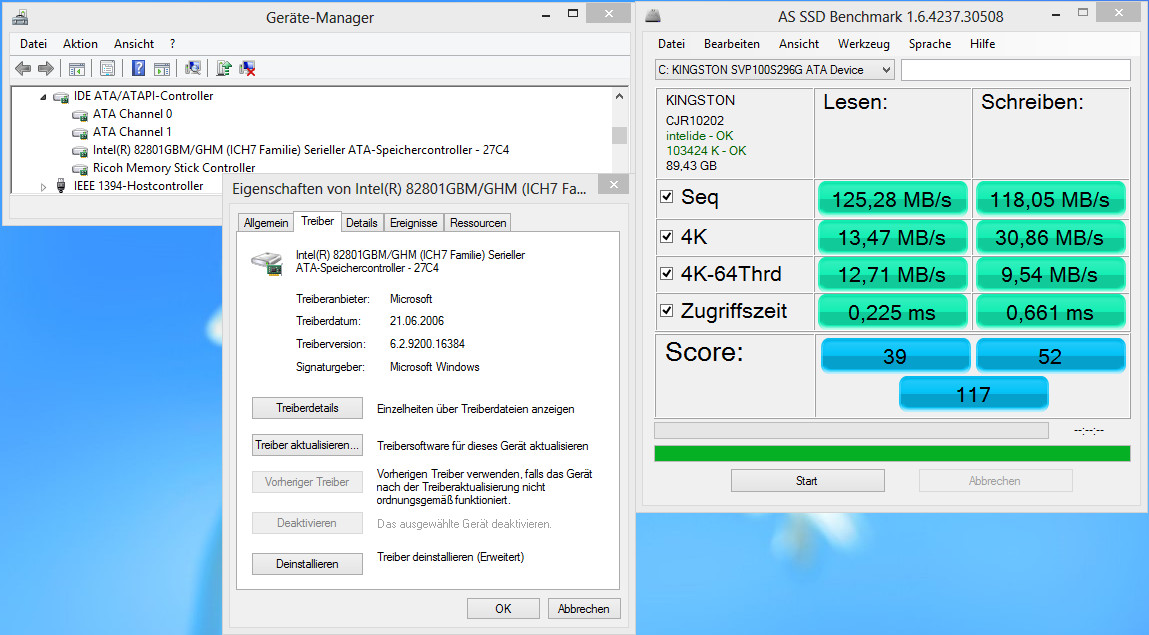Start the AS SSD benchmark
Viewport: 1149px width, 635px height.
tap(807, 481)
